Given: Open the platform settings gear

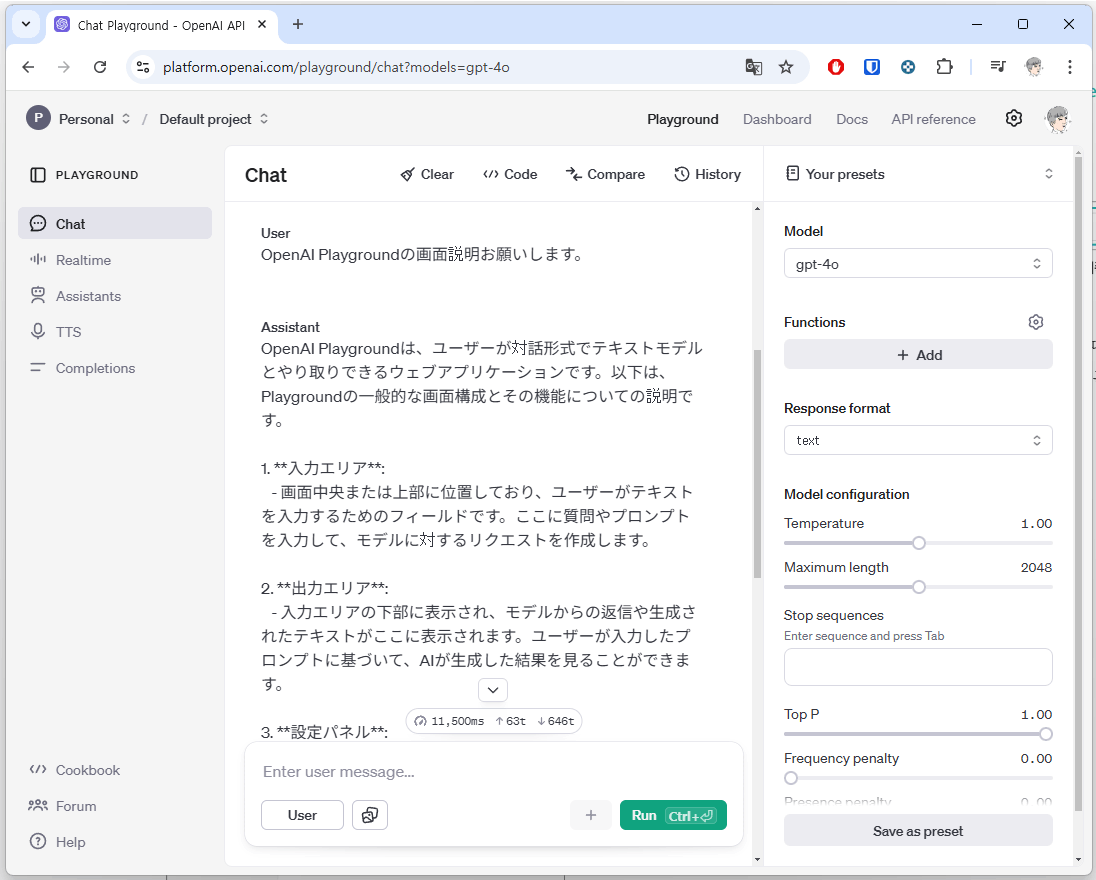Looking at the screenshot, I should (x=1014, y=119).
